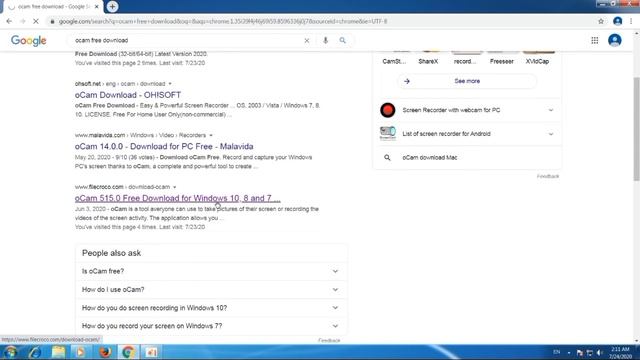Open the taskbar clock and date
Image resolution: width=640 pixels, height=360 pixels.
point(620,353)
